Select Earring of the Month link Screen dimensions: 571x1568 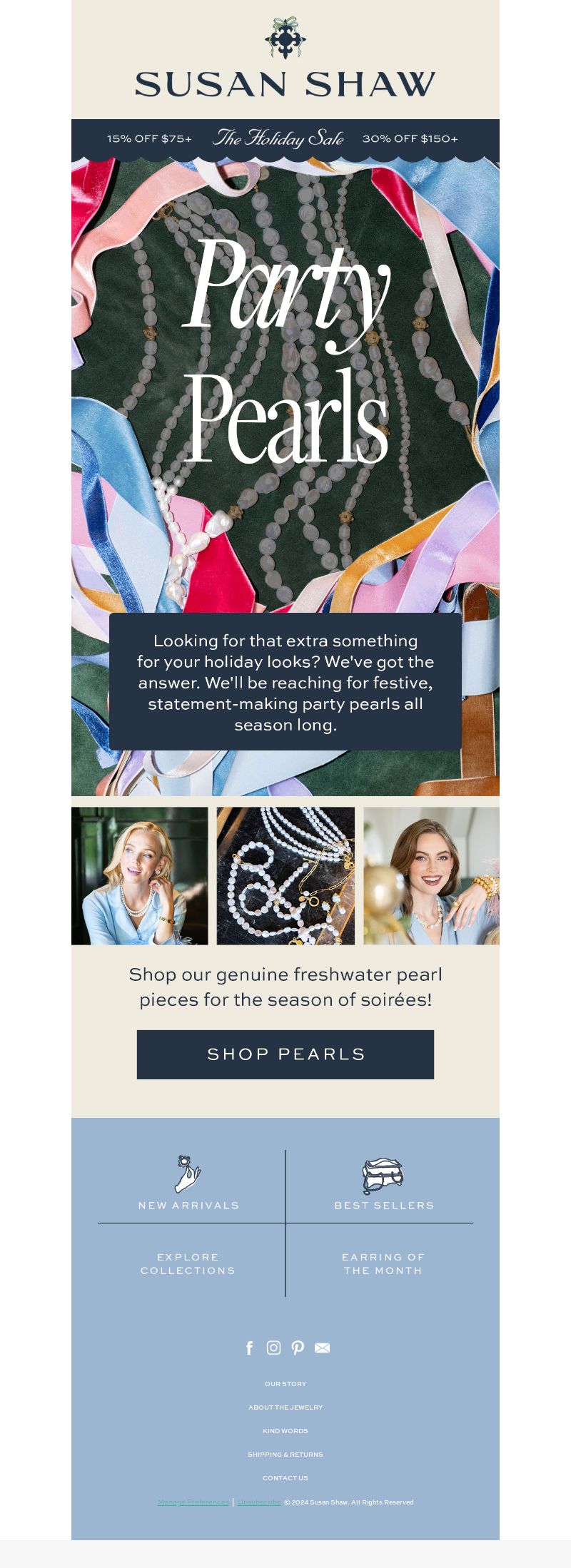pos(383,1263)
